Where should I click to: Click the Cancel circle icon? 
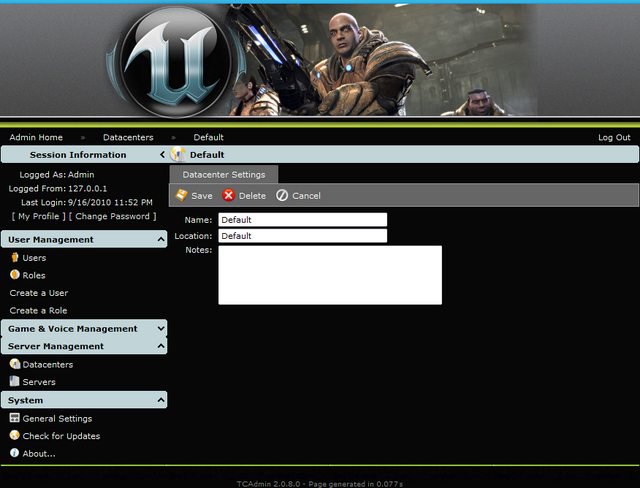pyautogui.click(x=282, y=196)
